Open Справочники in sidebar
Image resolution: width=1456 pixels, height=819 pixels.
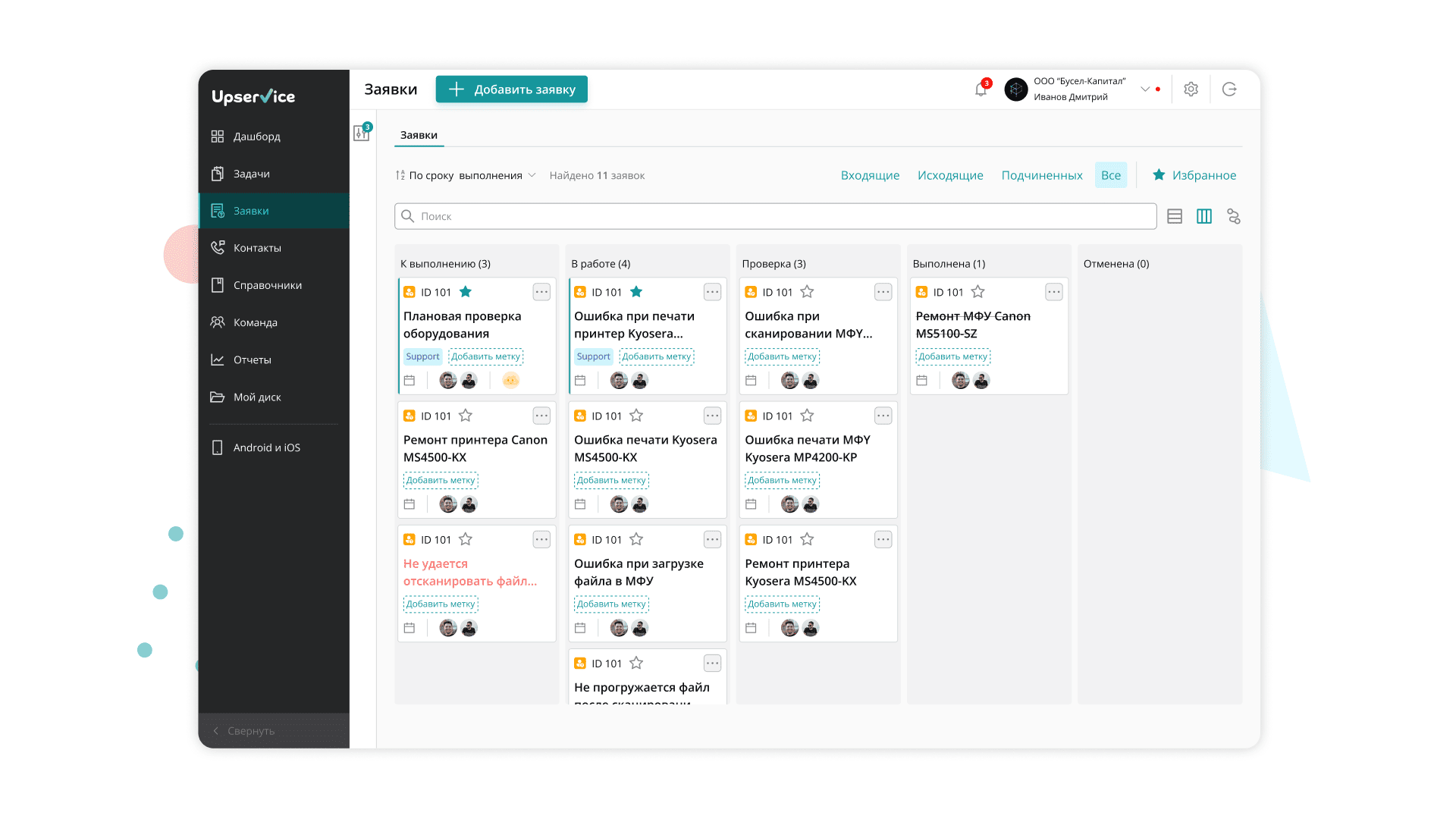point(274,285)
